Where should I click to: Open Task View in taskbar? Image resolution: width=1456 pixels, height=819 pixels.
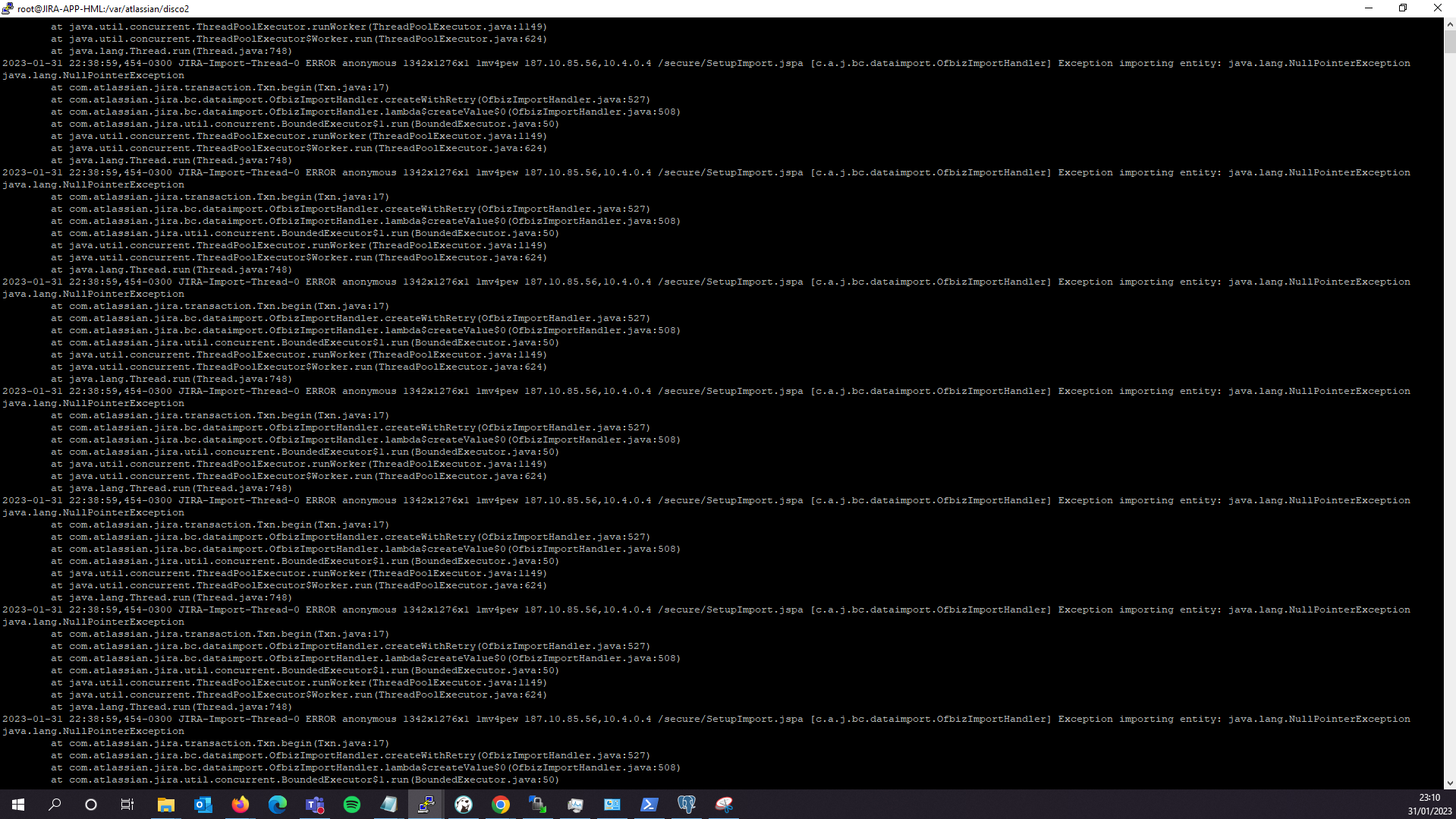pyautogui.click(x=127, y=805)
